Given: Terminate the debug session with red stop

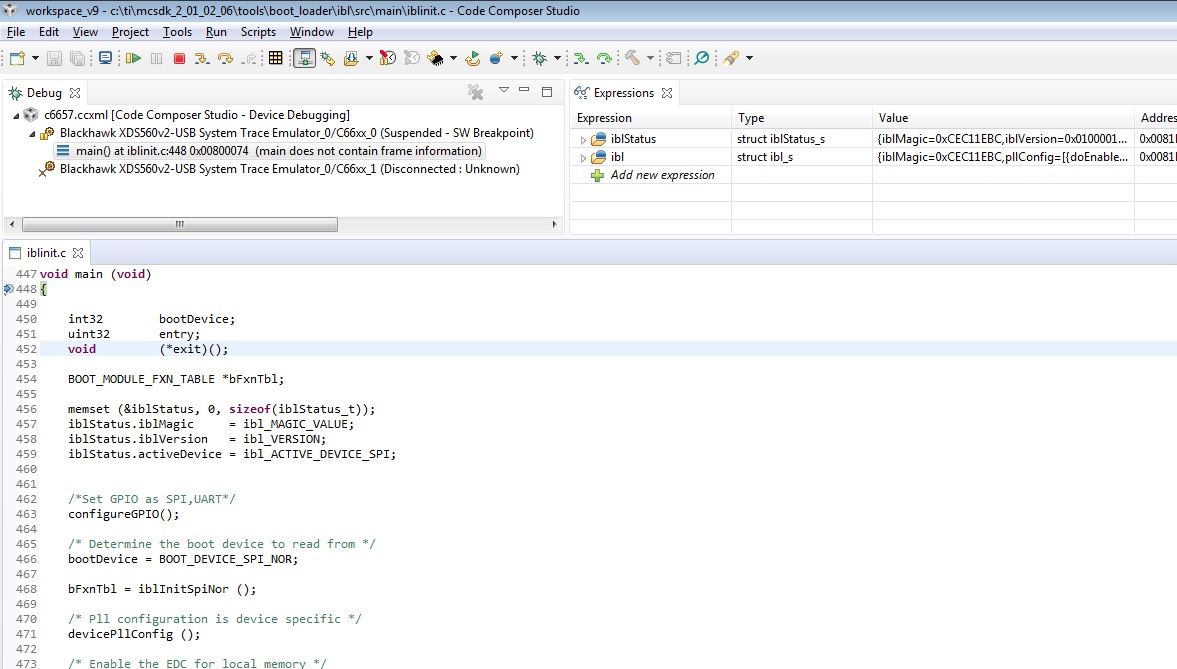Looking at the screenshot, I should (179, 59).
